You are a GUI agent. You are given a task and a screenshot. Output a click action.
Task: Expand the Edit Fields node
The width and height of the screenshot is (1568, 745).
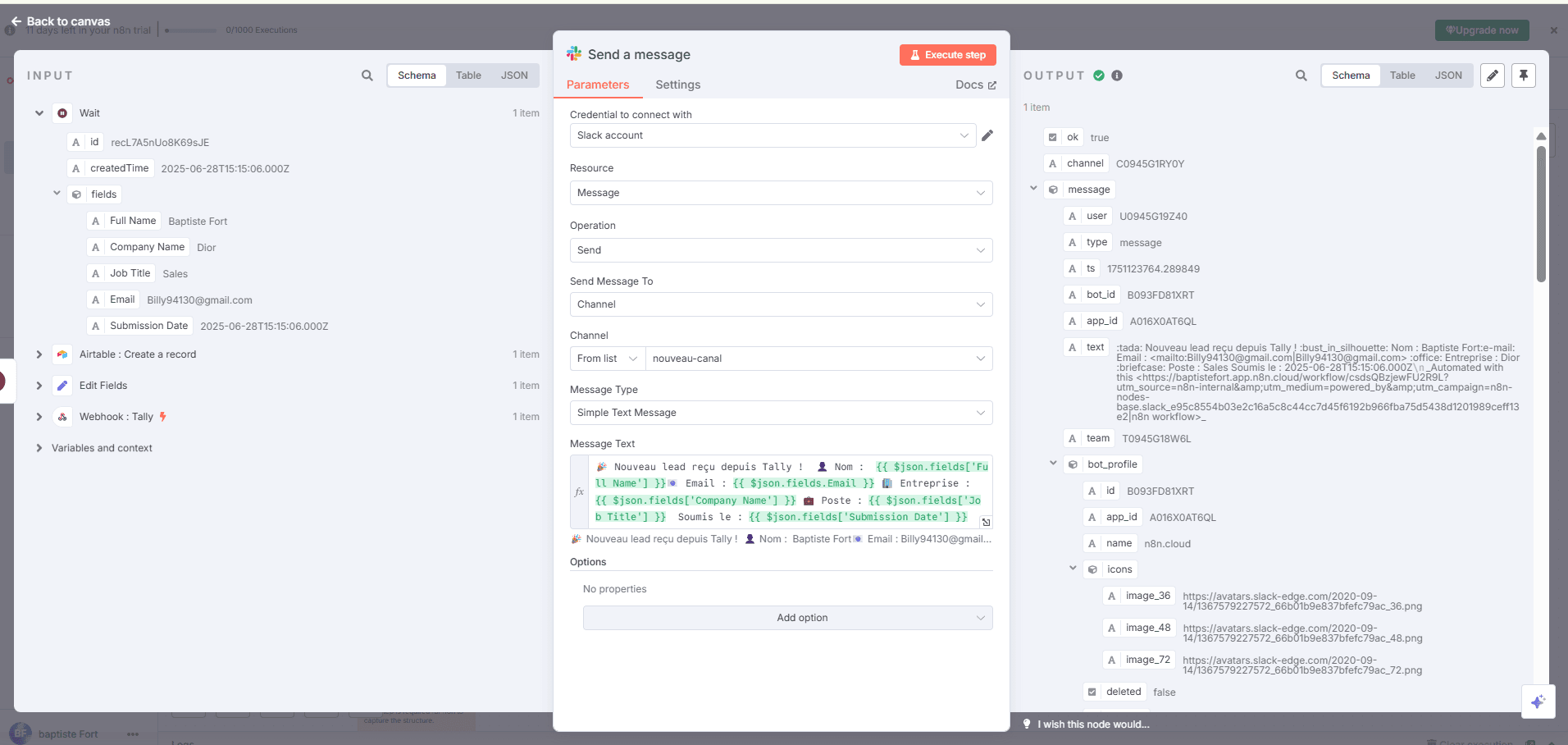pos(39,386)
